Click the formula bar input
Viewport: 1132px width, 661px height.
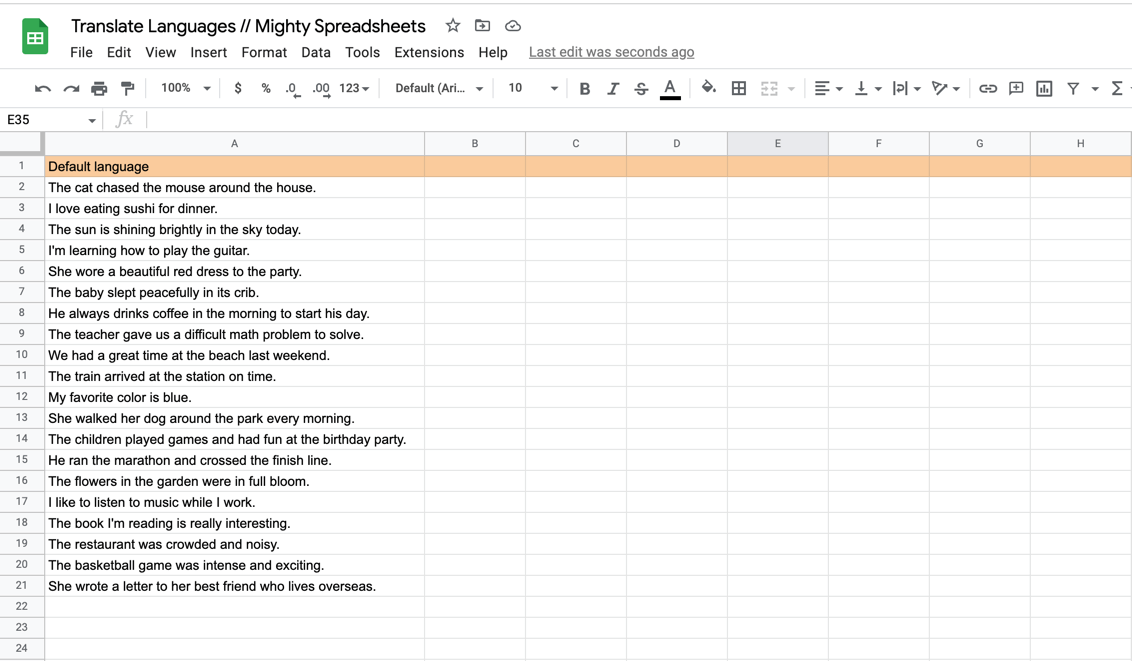pyautogui.click(x=639, y=120)
